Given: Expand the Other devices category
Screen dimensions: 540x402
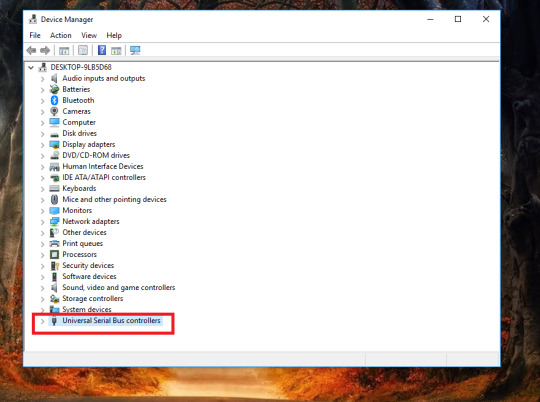Looking at the screenshot, I should tap(42, 233).
